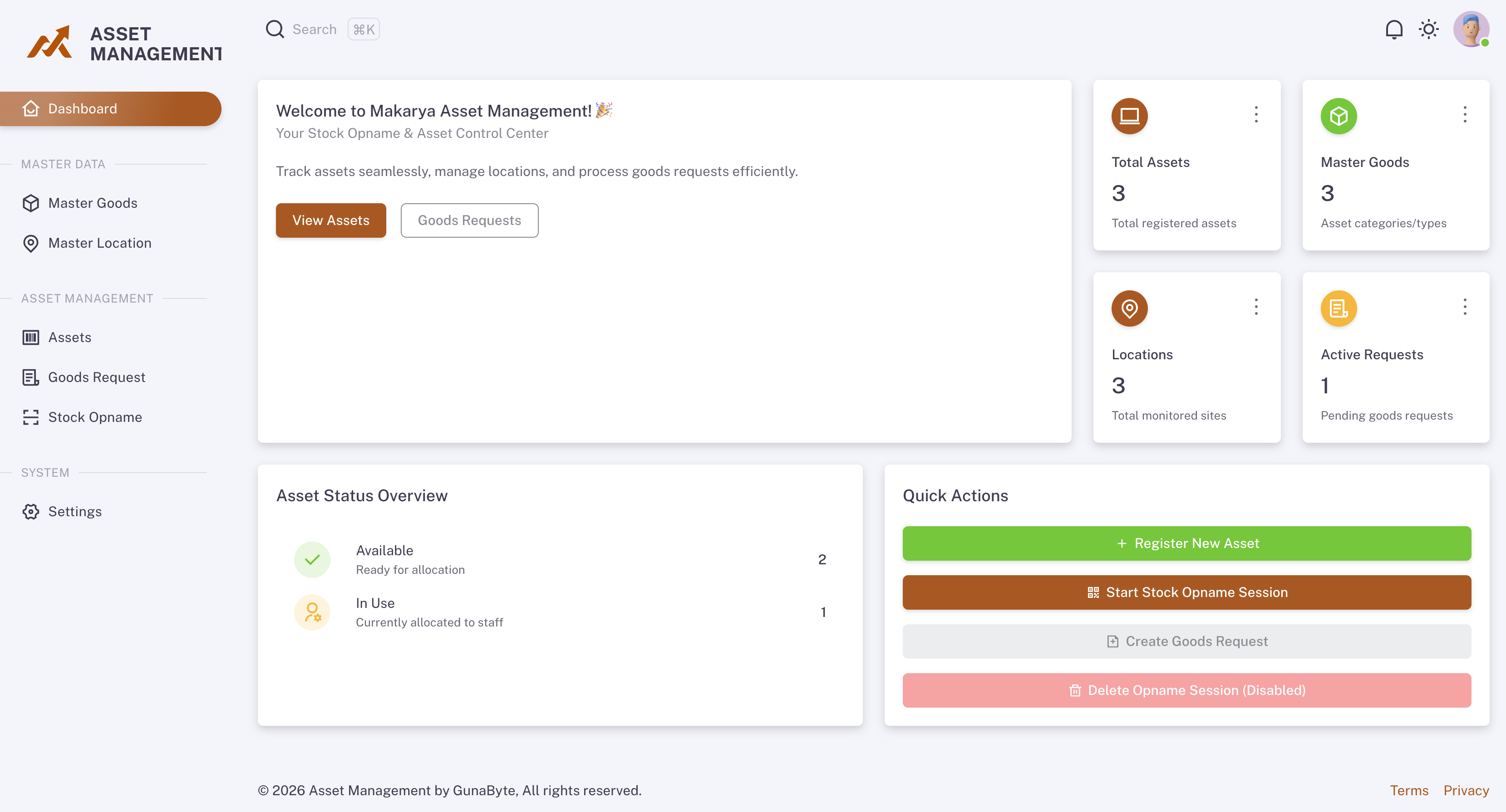Click 'Currently allocated to staff' subtitle
Image resolution: width=1506 pixels, height=812 pixels.
pos(430,622)
